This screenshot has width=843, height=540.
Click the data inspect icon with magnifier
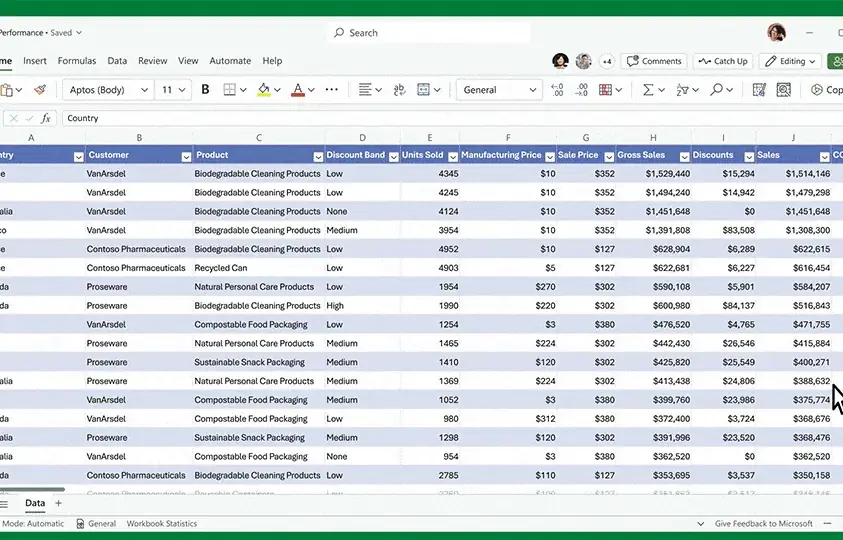click(x=783, y=90)
